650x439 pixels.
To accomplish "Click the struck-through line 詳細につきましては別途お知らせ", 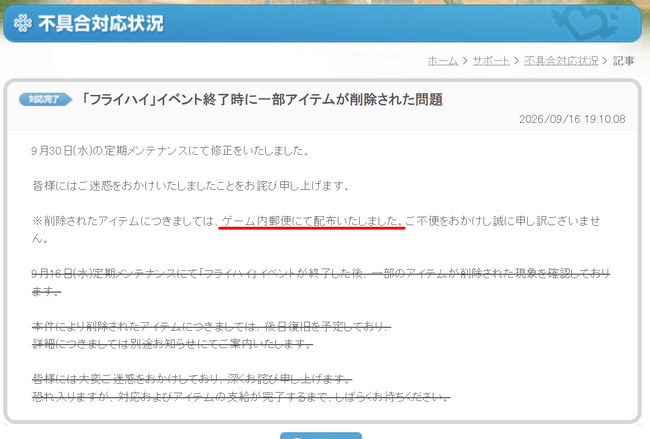I will [172, 344].
